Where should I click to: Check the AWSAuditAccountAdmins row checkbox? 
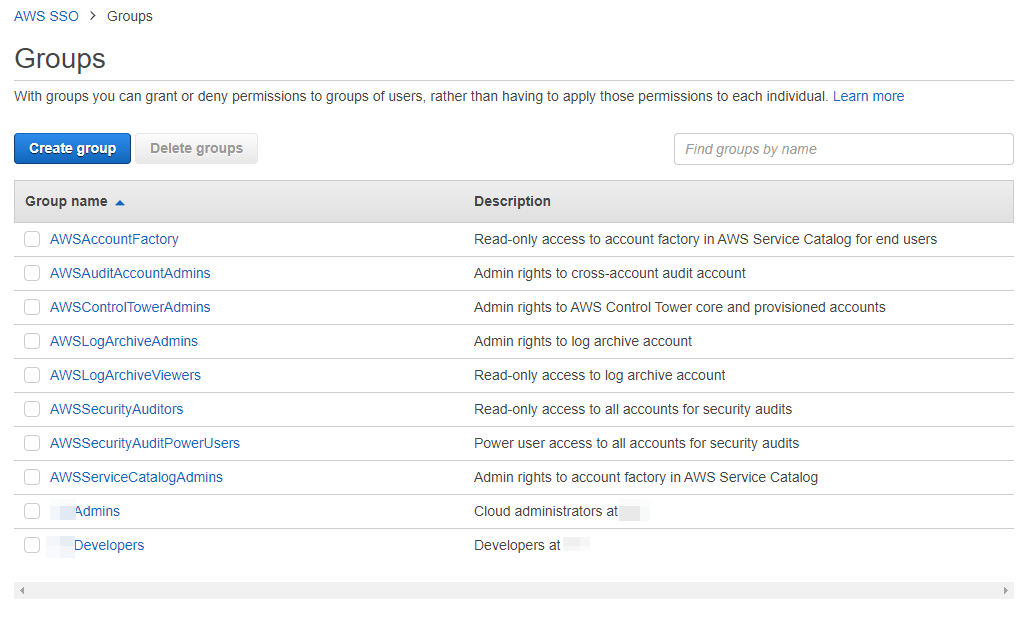point(31,273)
